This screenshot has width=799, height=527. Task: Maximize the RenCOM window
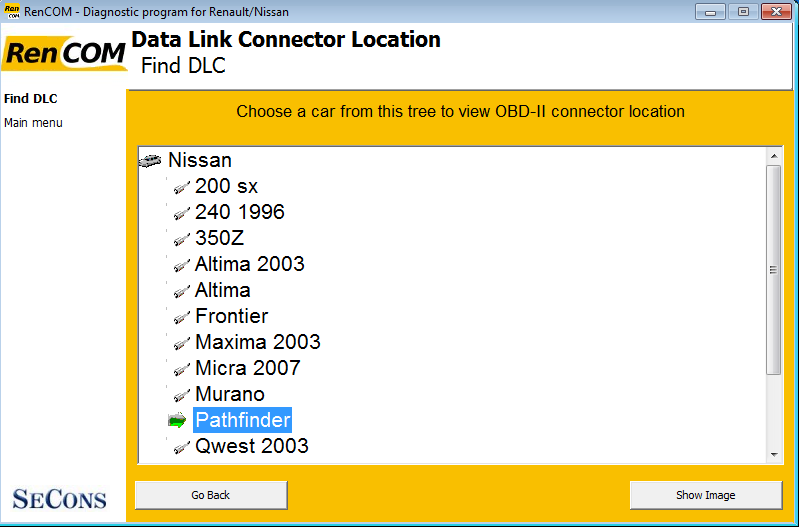click(x=743, y=11)
